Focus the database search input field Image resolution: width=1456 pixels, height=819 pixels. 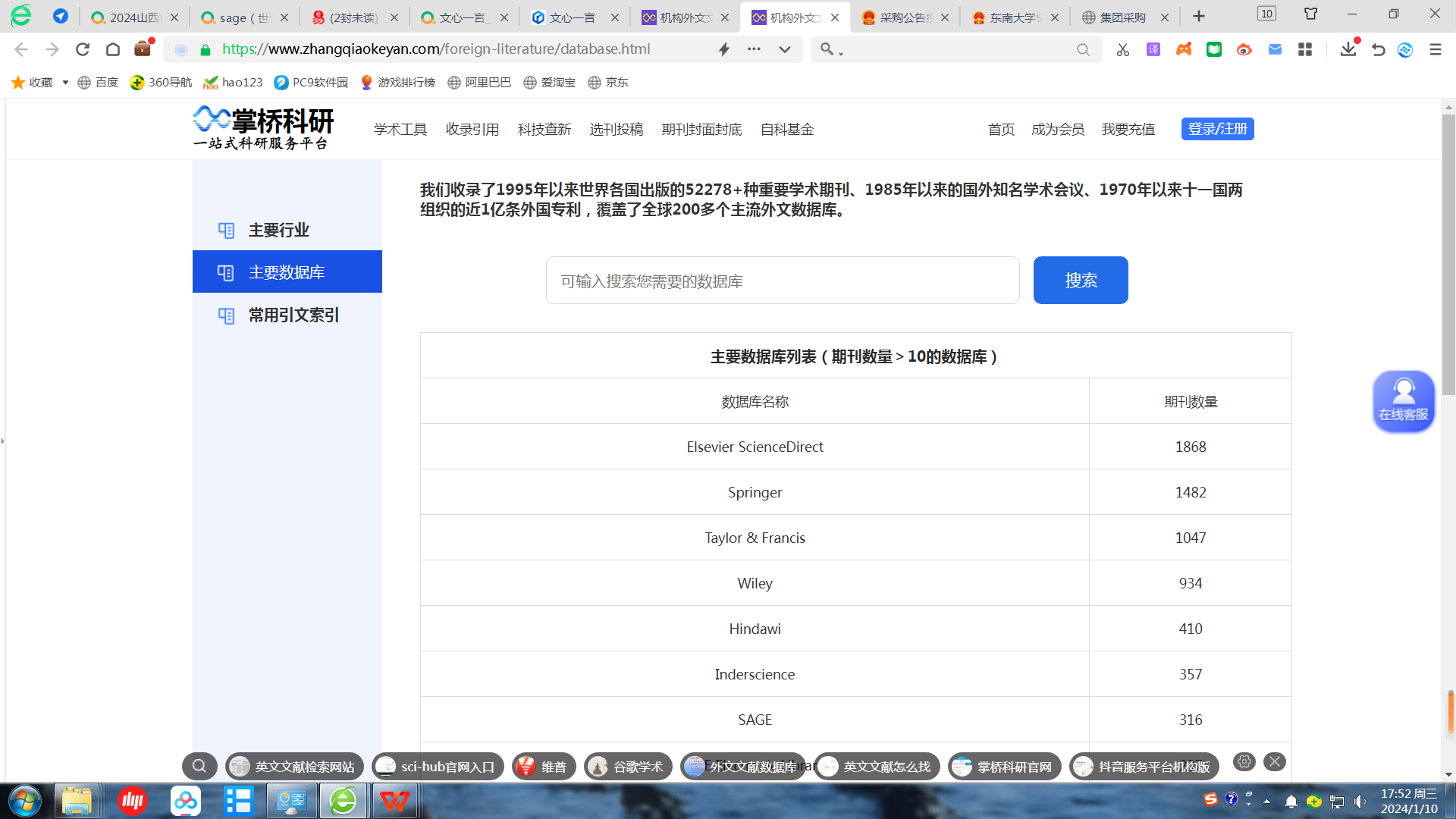coord(783,281)
